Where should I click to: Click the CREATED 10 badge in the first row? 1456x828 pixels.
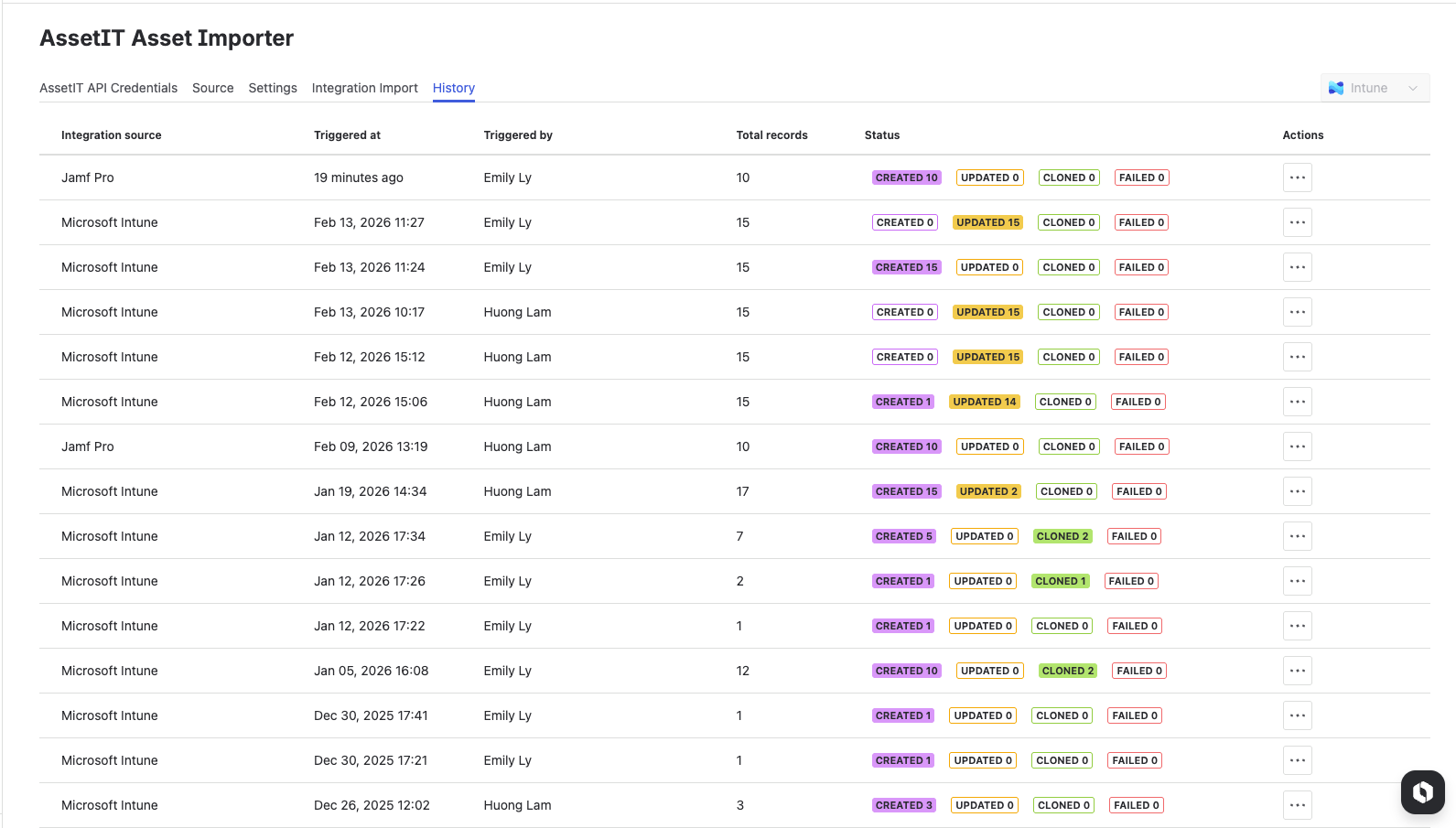pos(906,177)
